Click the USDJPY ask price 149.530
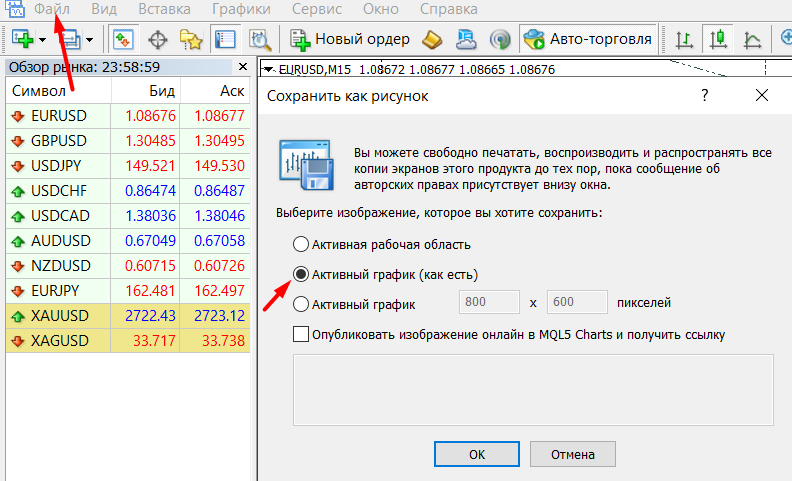Image resolution: width=792 pixels, height=481 pixels. click(219, 166)
